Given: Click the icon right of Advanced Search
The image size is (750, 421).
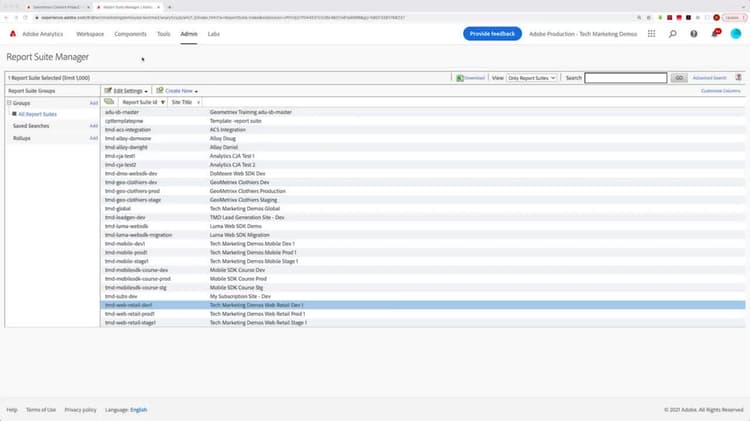Looking at the screenshot, I should coord(739,78).
